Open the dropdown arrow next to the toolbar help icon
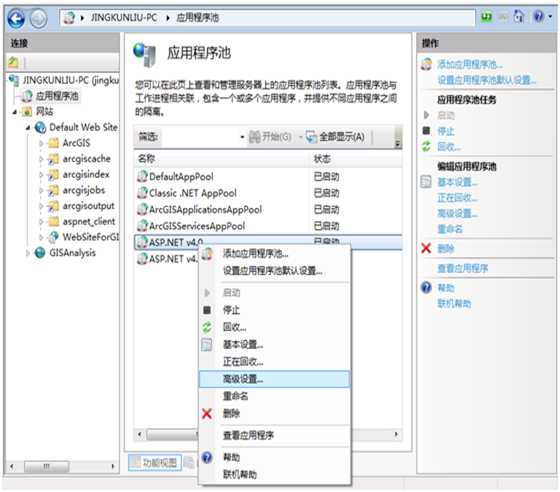Image resolution: width=560 pixels, height=492 pixels. pos(550,17)
